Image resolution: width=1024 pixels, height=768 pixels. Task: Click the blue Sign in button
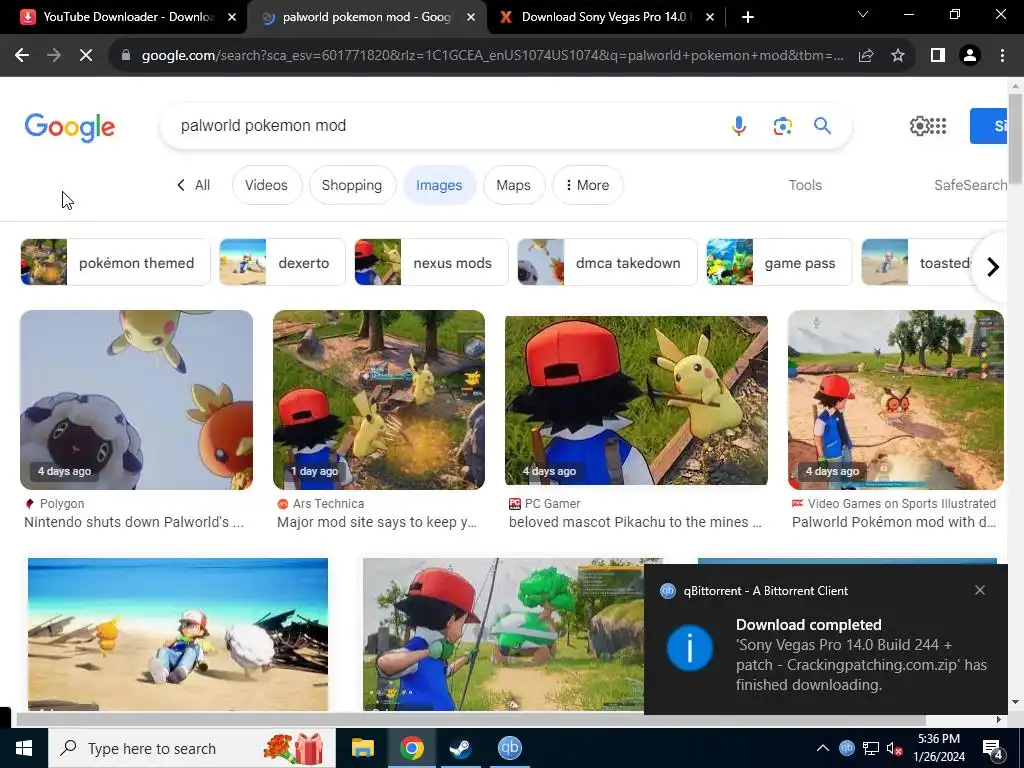(x=989, y=126)
